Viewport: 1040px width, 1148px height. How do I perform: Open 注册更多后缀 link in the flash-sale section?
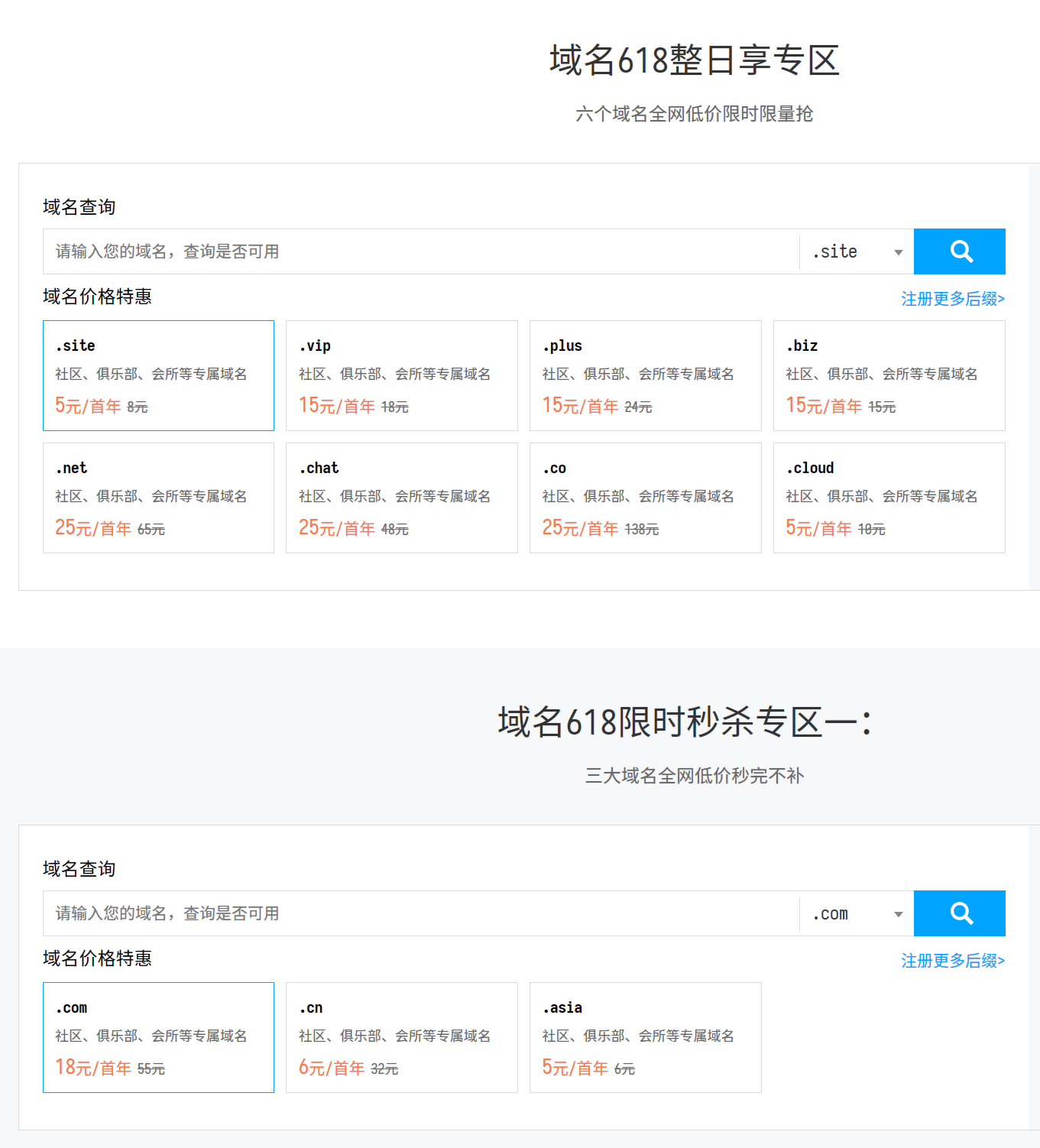(953, 961)
